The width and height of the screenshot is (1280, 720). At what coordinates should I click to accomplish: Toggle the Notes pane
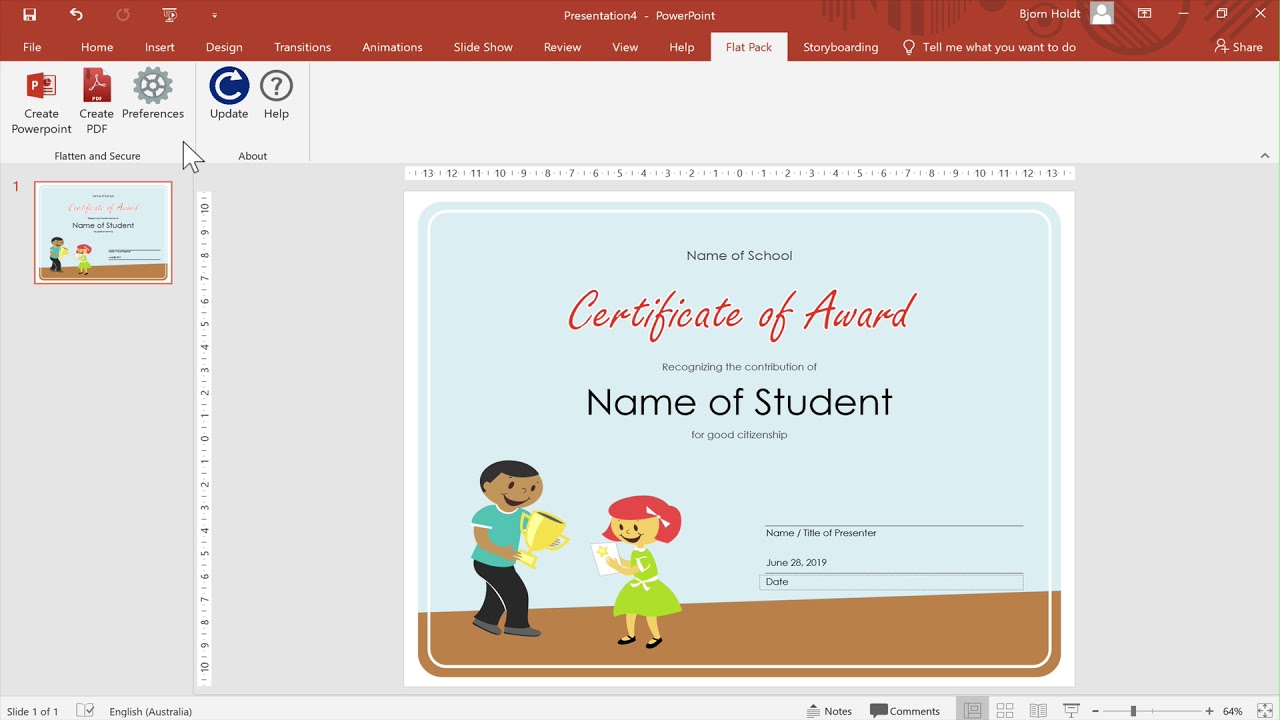click(829, 711)
